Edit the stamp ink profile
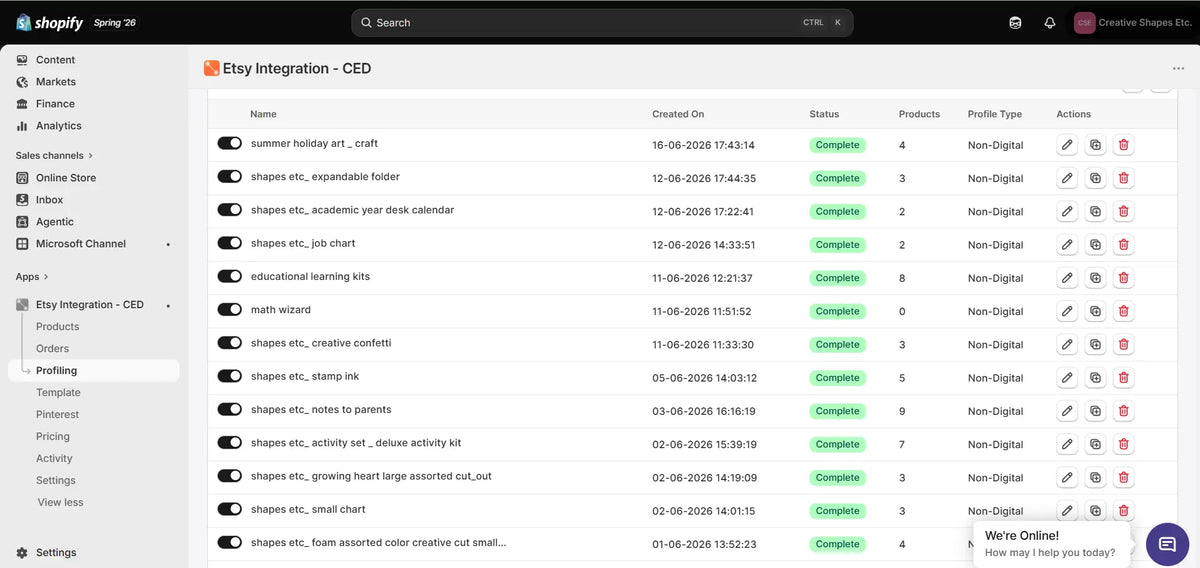 [x=1067, y=377]
